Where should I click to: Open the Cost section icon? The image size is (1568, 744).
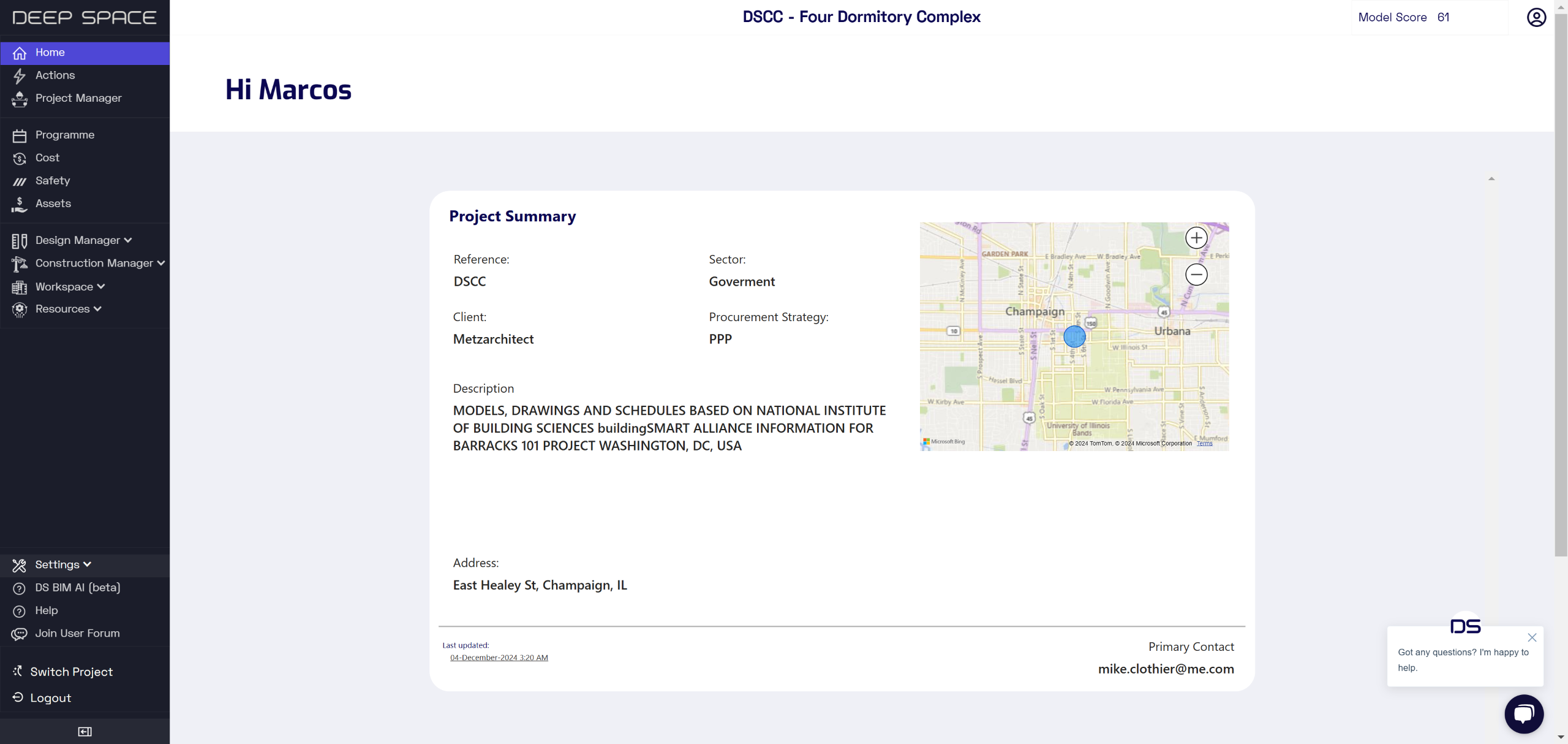[x=20, y=159]
